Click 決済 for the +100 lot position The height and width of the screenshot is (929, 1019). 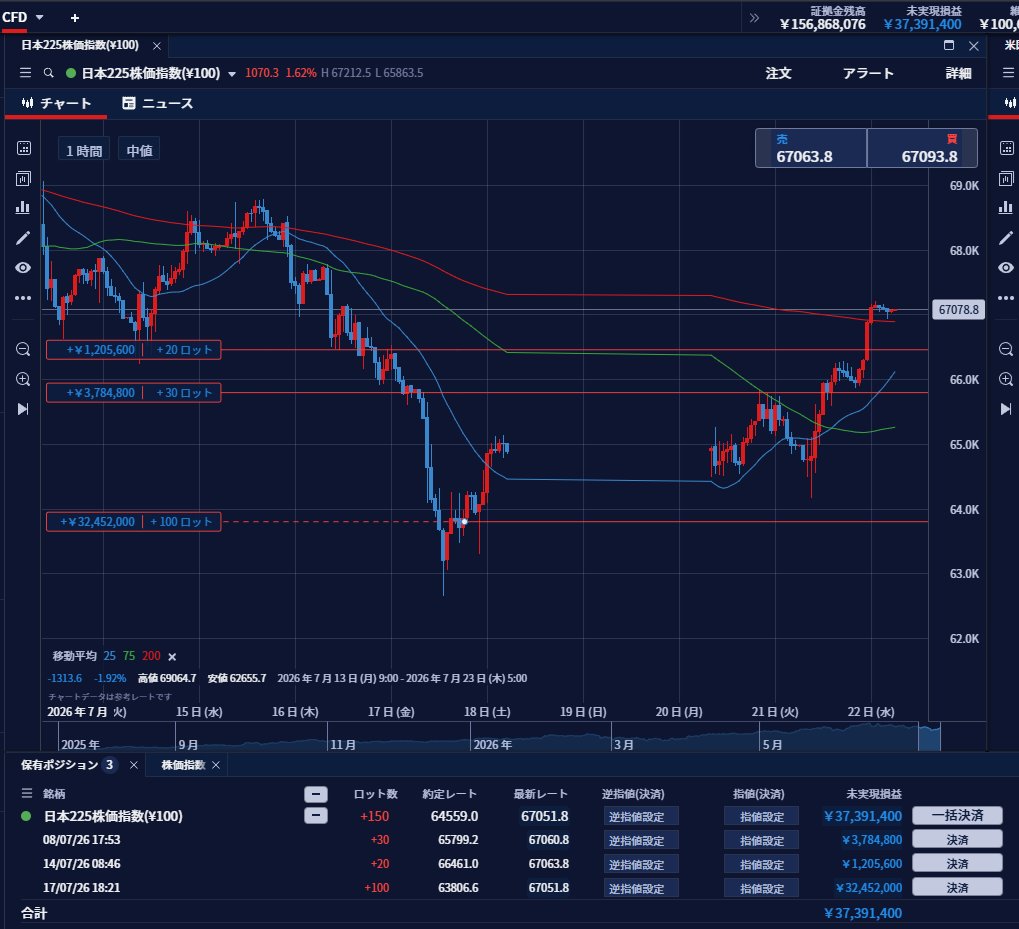coord(957,887)
